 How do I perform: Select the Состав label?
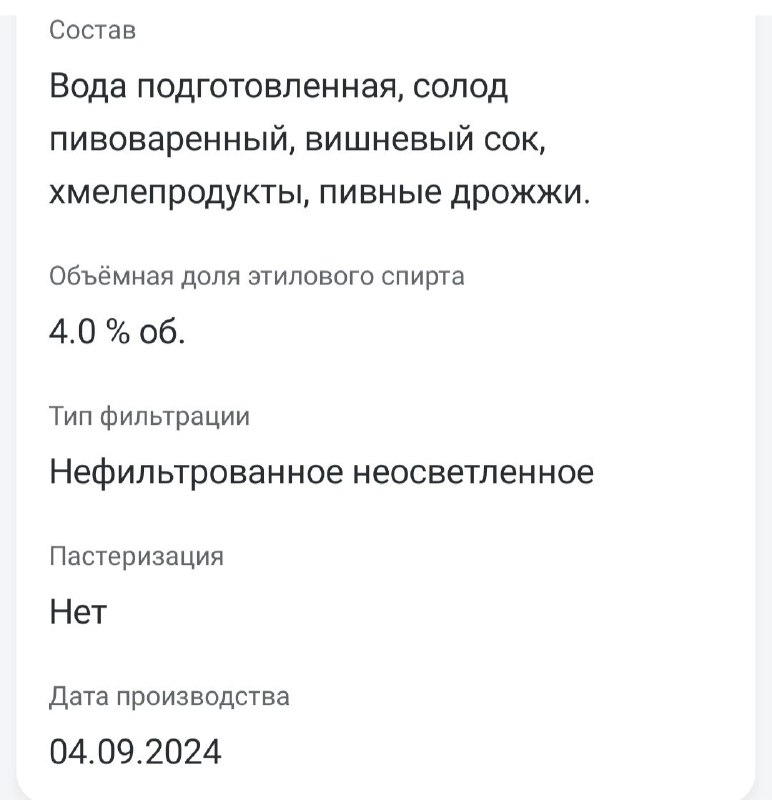[92, 30]
